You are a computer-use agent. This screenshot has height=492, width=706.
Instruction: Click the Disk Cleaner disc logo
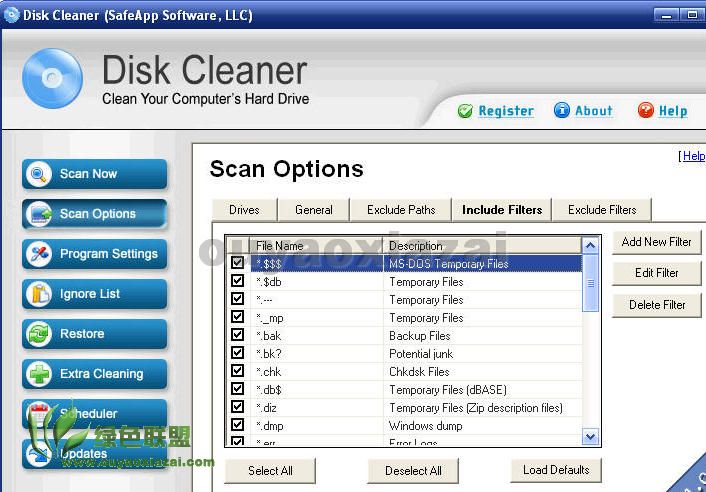click(52, 78)
